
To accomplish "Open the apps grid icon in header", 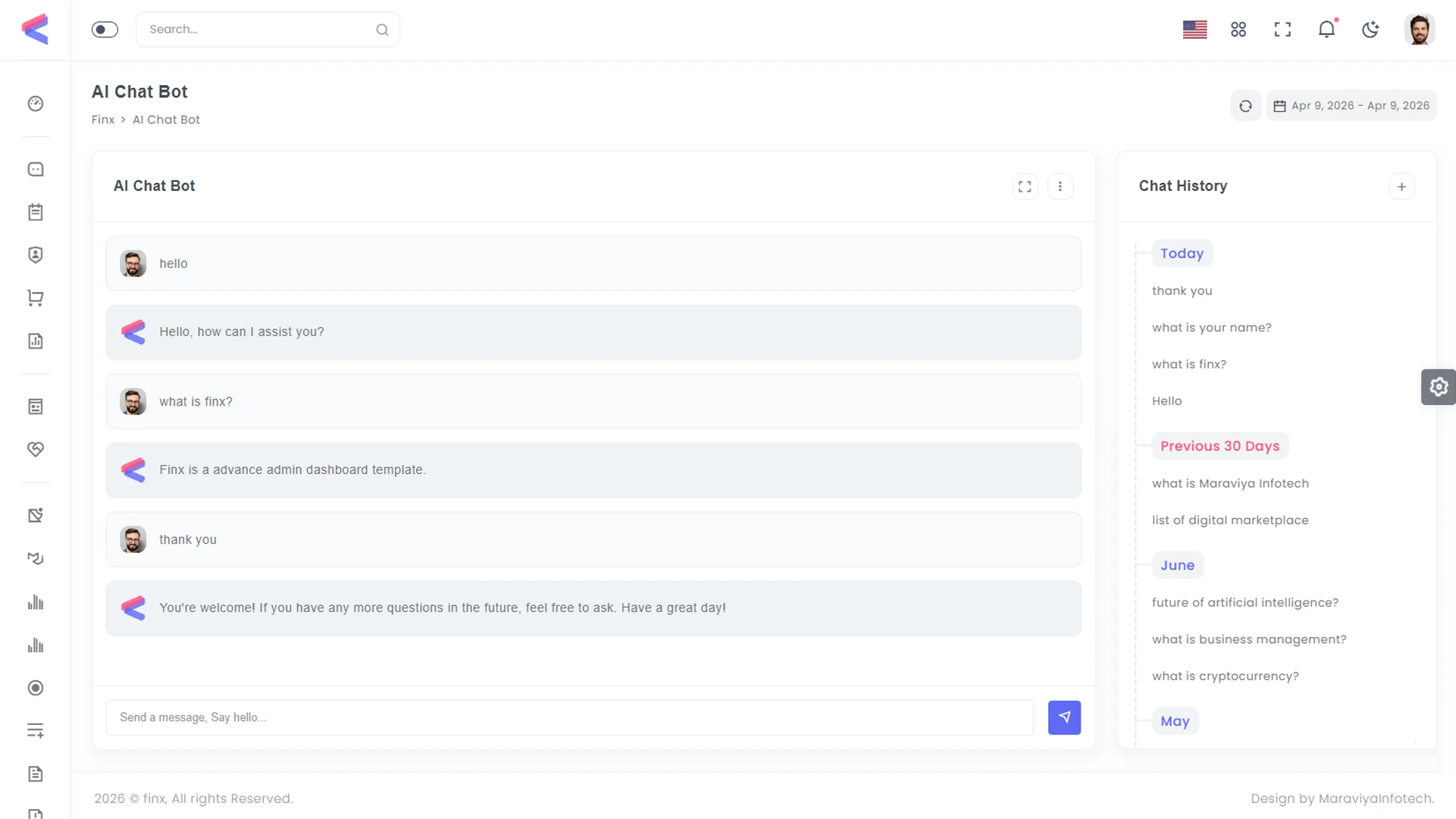I will click(1238, 30).
